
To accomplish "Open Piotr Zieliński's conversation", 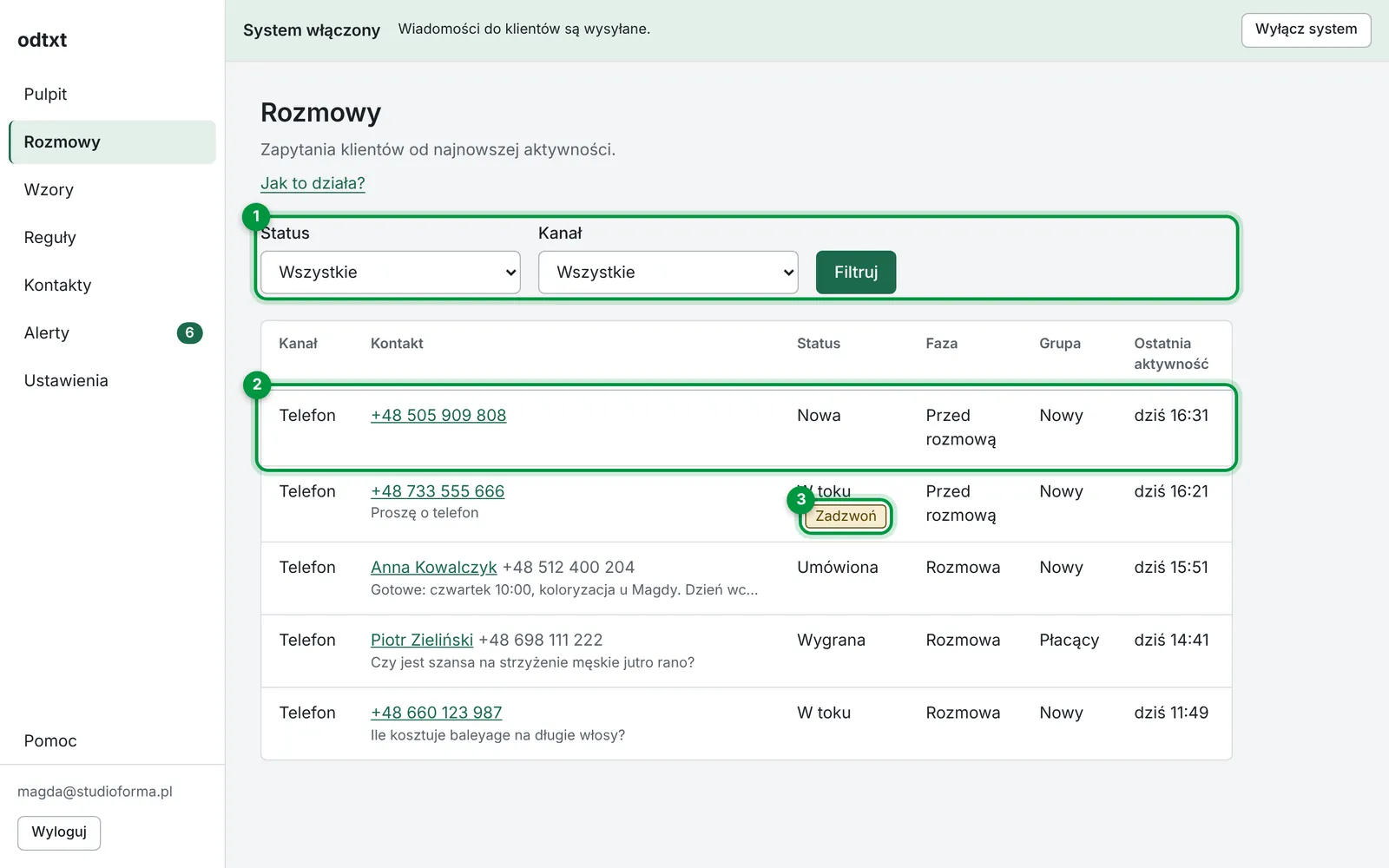I will 422,640.
